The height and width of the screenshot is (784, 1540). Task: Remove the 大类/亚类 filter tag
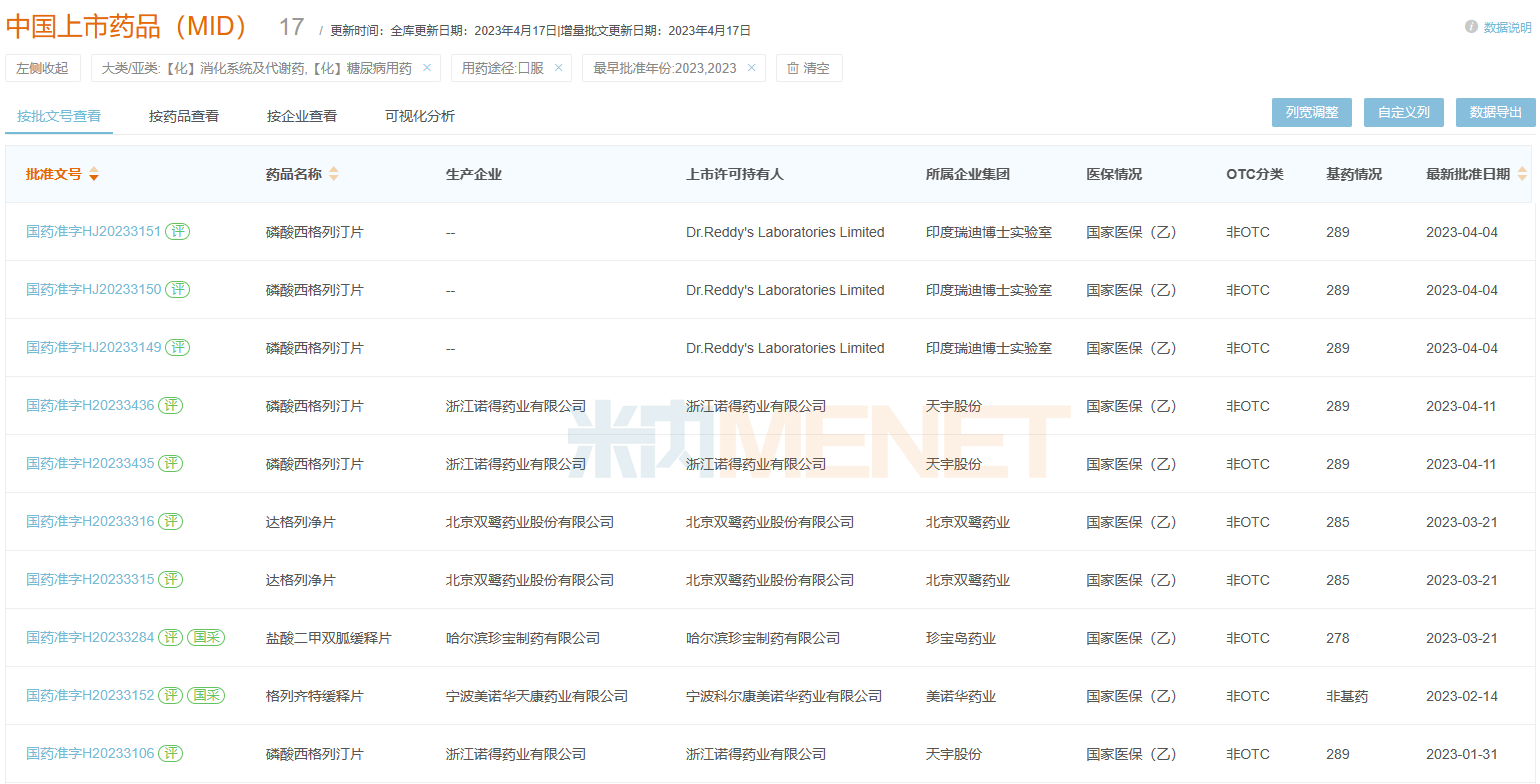(427, 68)
